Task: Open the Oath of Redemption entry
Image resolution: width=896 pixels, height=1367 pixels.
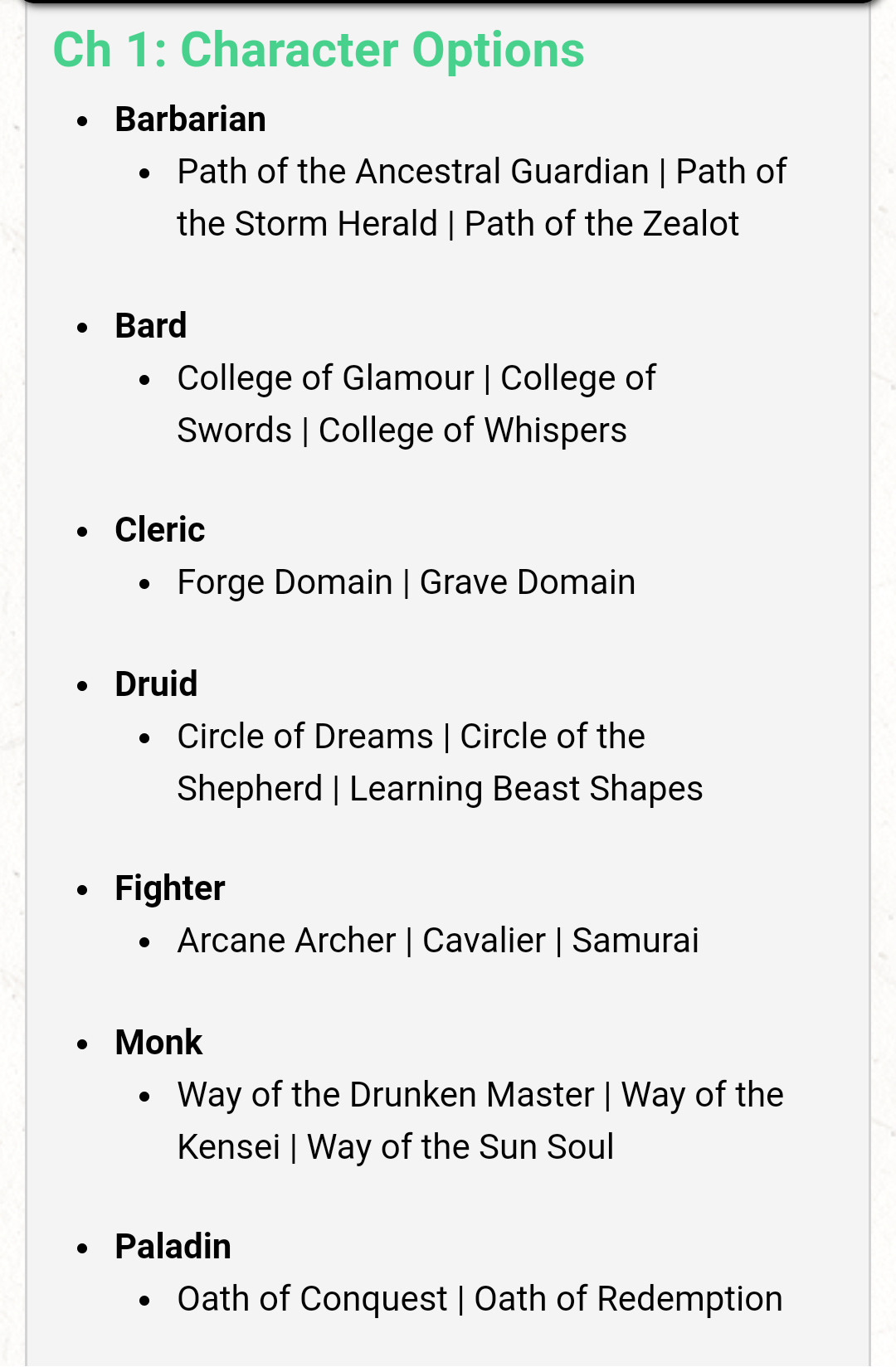Action: pyautogui.click(x=628, y=1299)
